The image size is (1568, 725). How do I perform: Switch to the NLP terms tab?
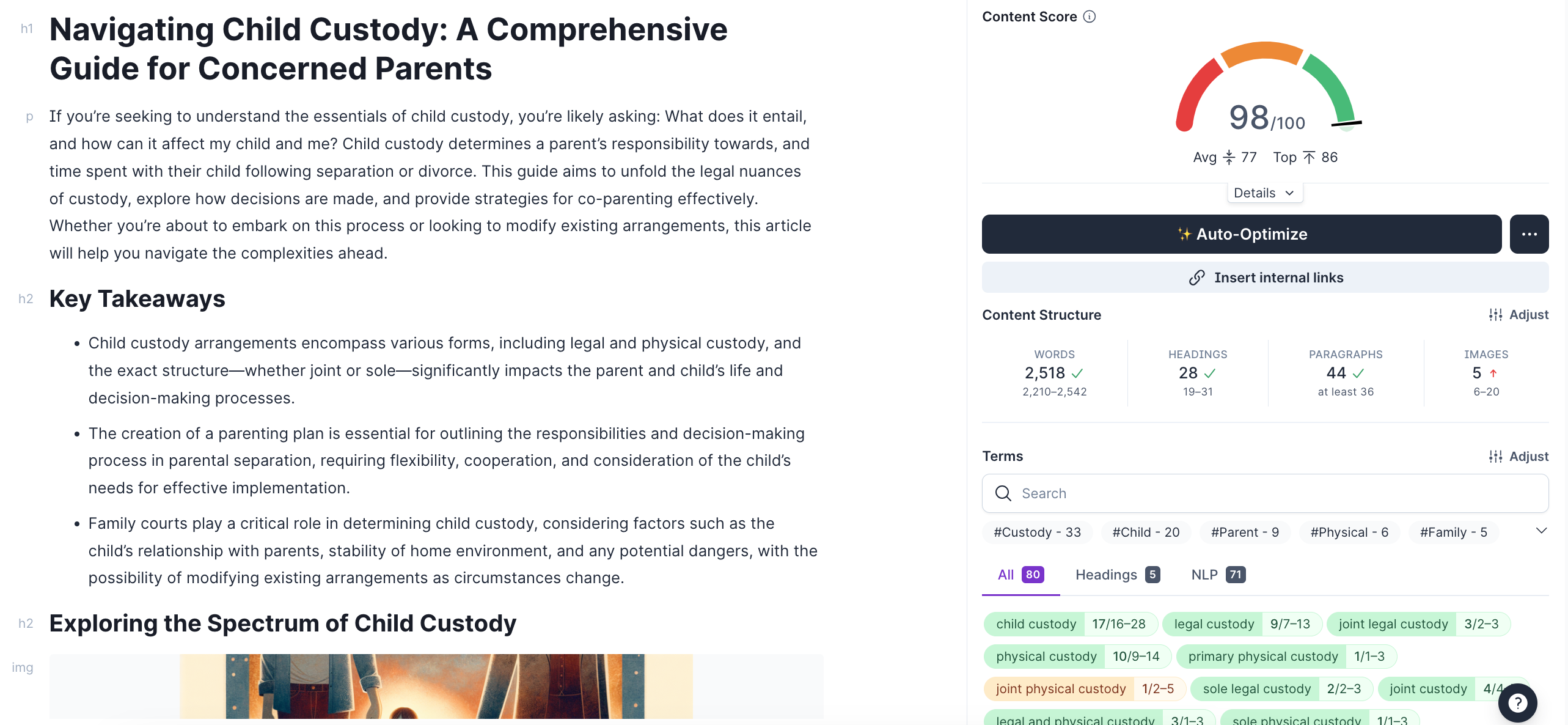tap(1218, 575)
